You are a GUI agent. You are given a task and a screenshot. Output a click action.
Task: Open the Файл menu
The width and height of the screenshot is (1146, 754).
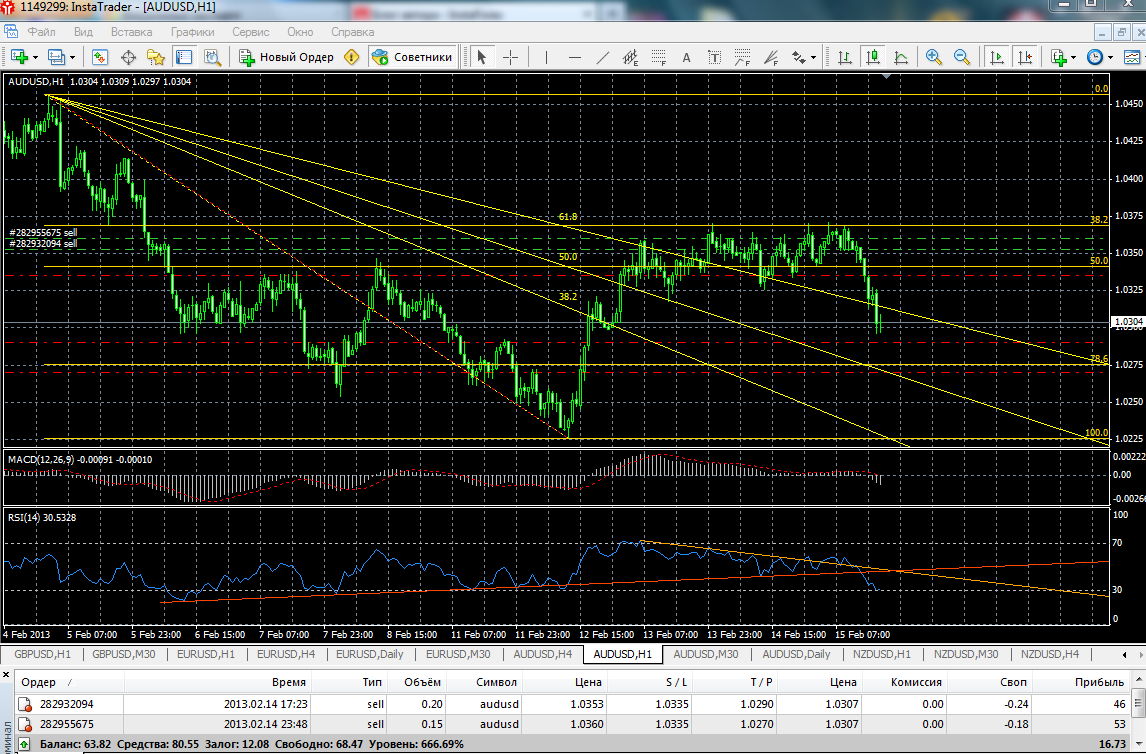click(42, 32)
